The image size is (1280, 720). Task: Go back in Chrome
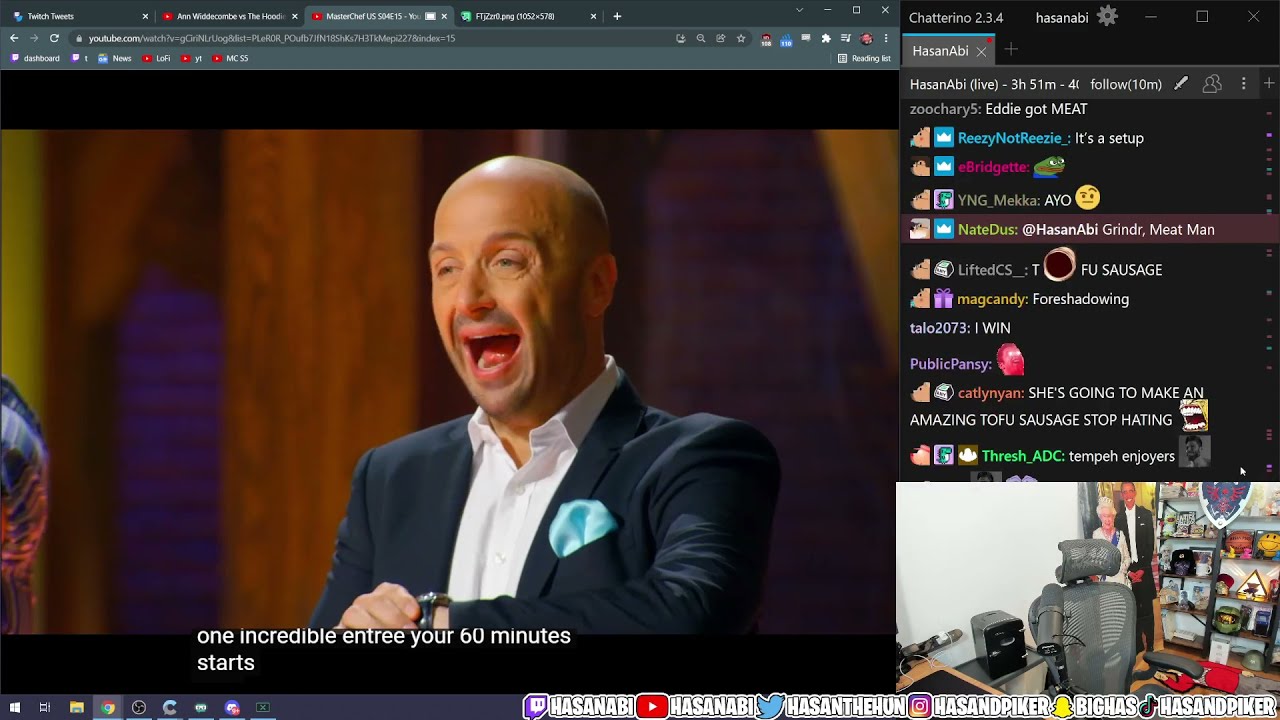(14, 38)
